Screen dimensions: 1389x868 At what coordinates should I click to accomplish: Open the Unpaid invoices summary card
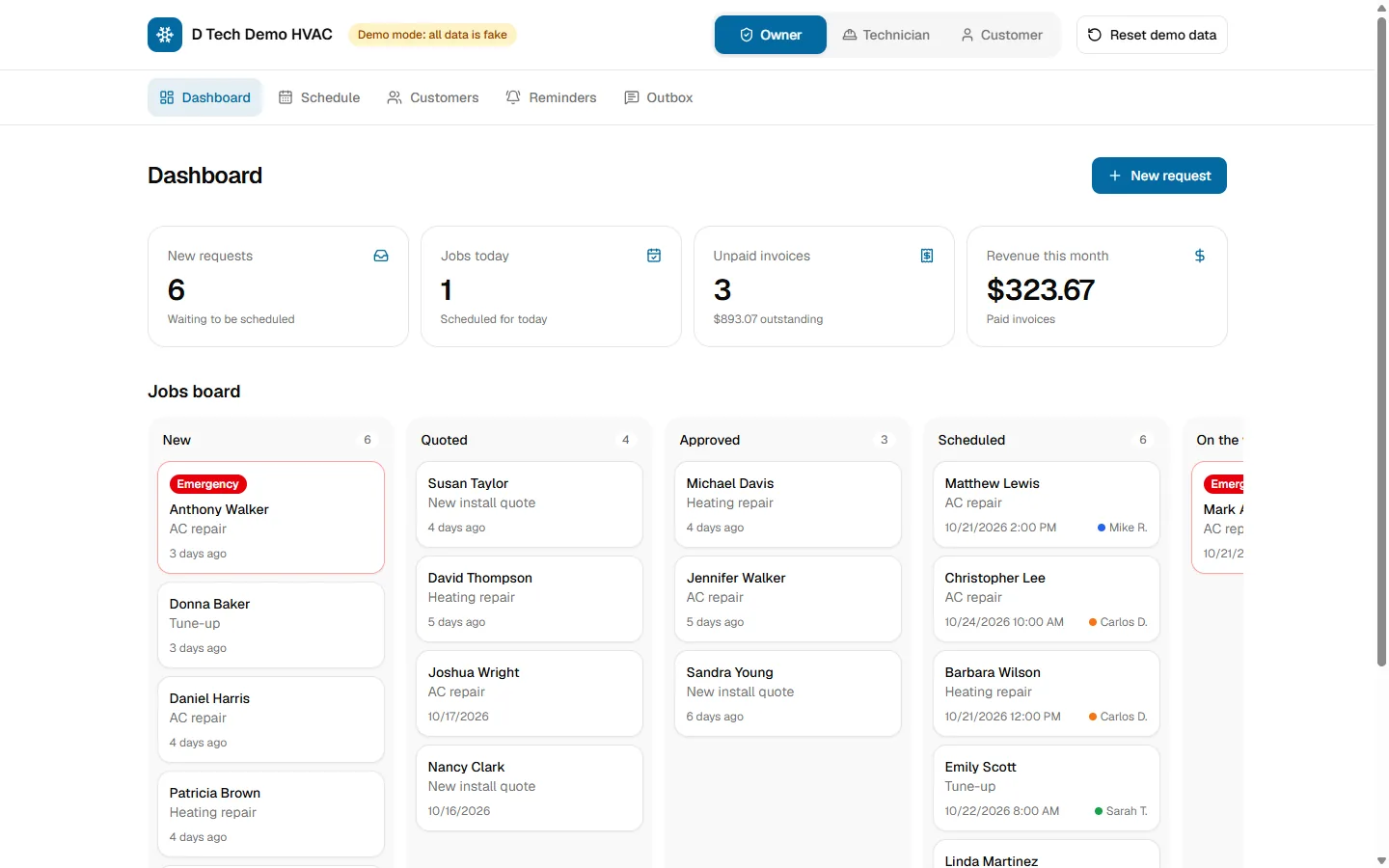[824, 286]
